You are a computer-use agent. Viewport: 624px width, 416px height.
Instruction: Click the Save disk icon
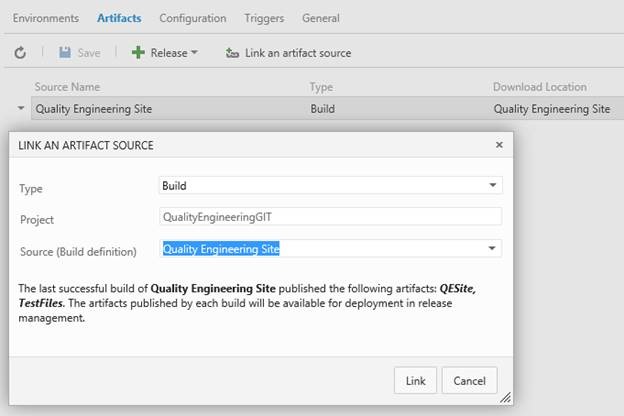coord(65,52)
